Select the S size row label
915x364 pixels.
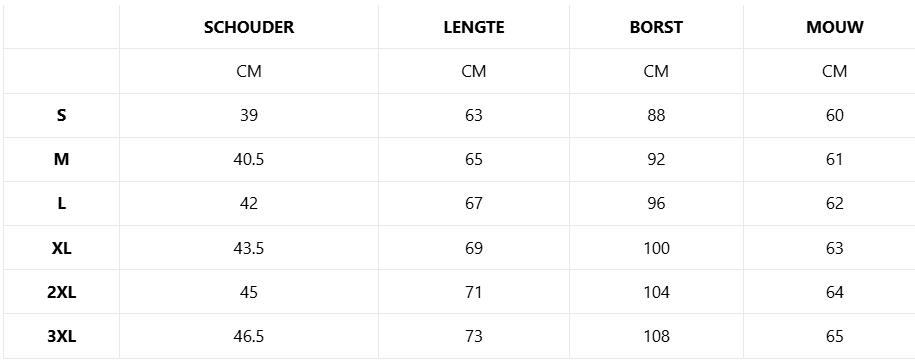point(61,116)
